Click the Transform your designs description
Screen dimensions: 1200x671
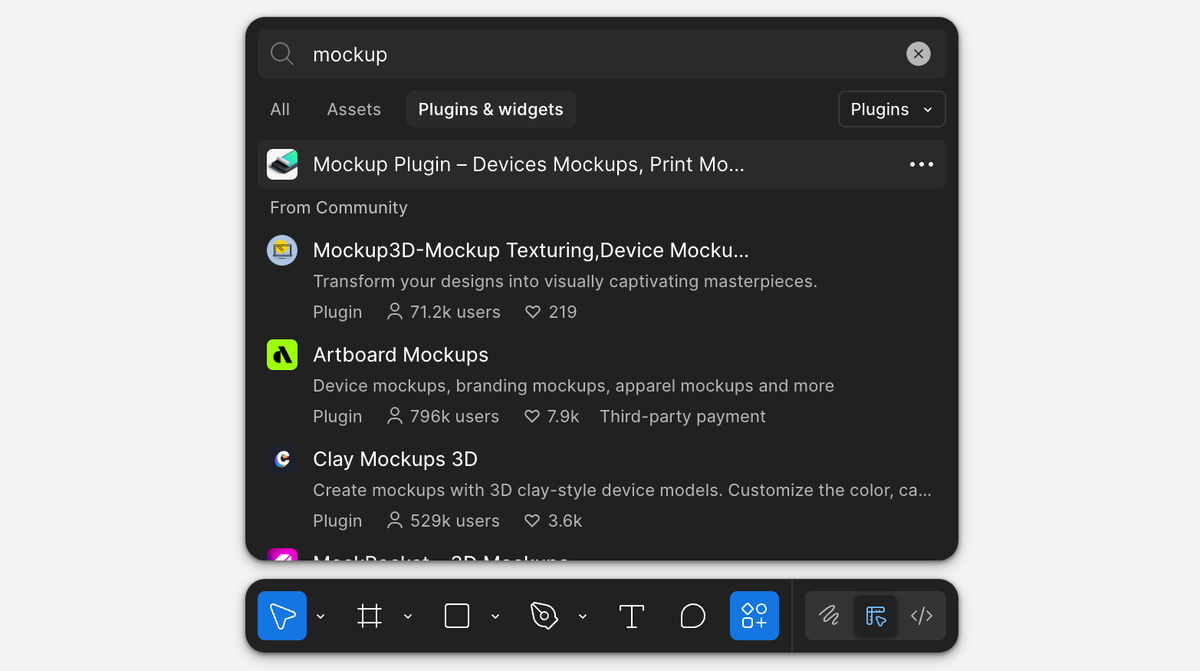565,281
